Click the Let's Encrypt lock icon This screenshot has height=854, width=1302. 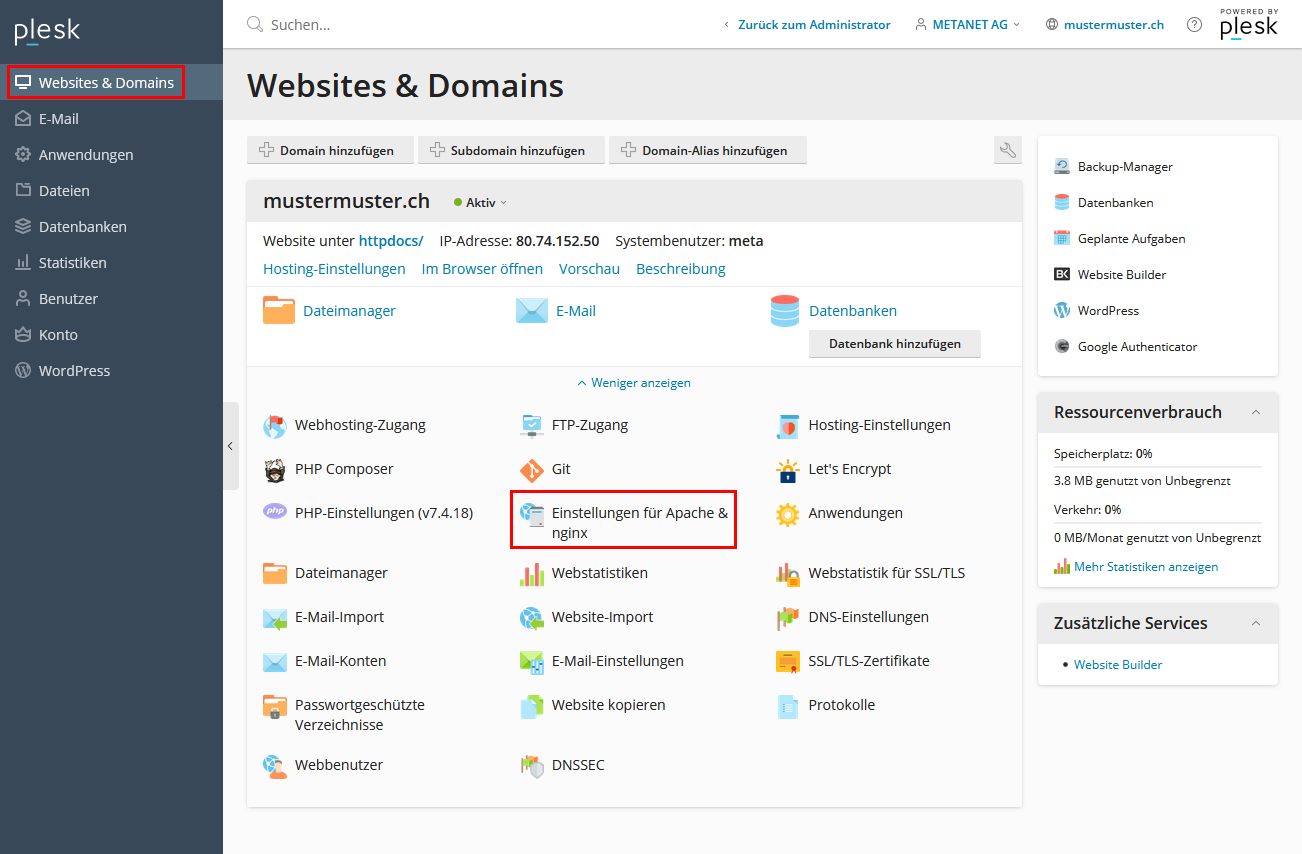[x=789, y=469]
